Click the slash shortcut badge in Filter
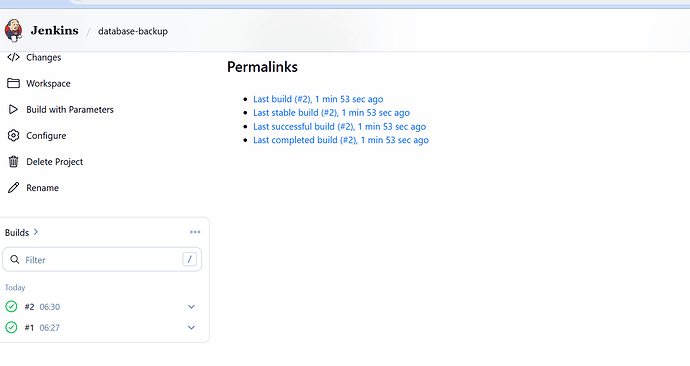 click(189, 260)
